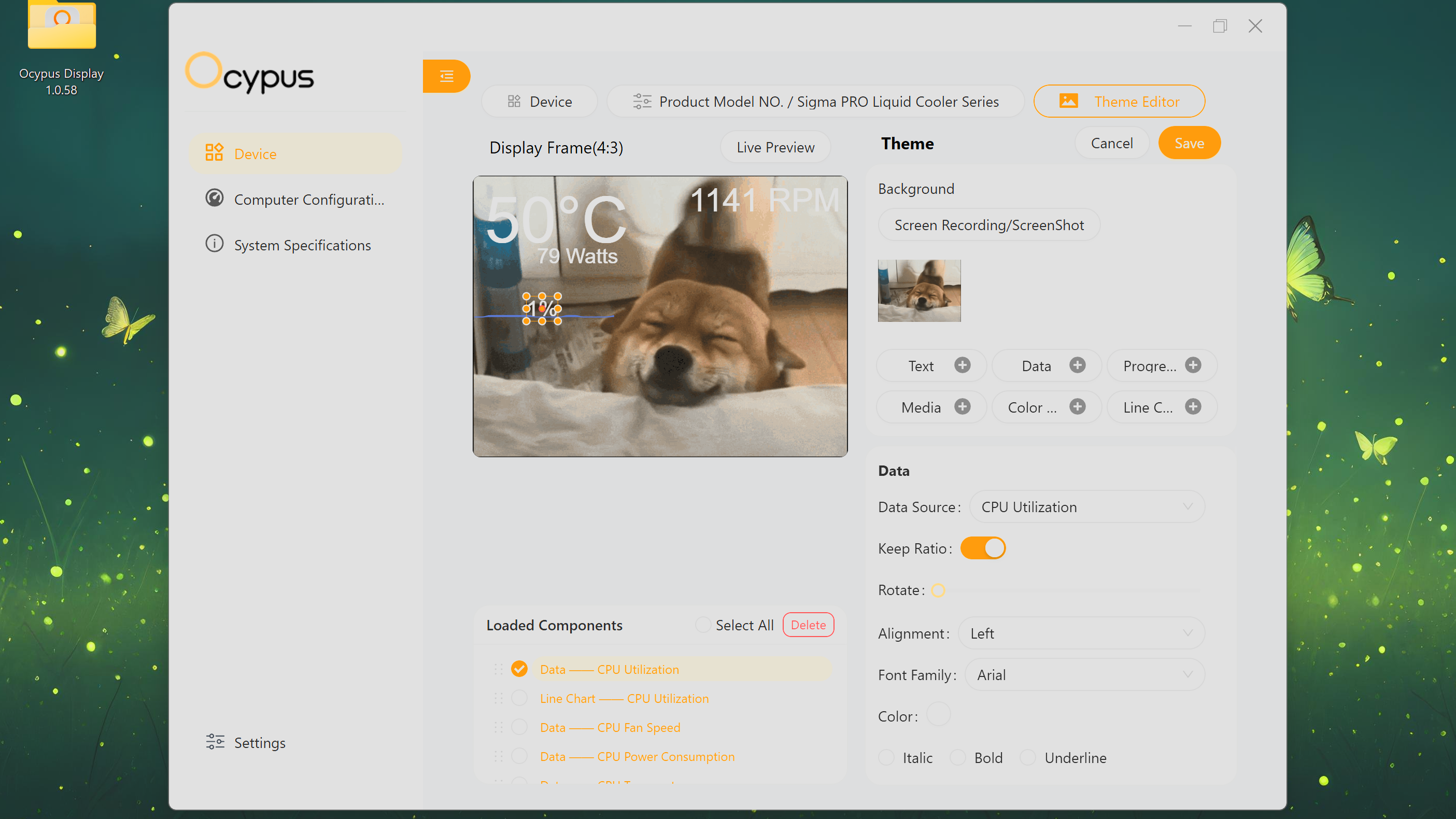Select the Data CPU Fan Speed checkbox
This screenshot has height=819, width=1456.
tap(519, 727)
